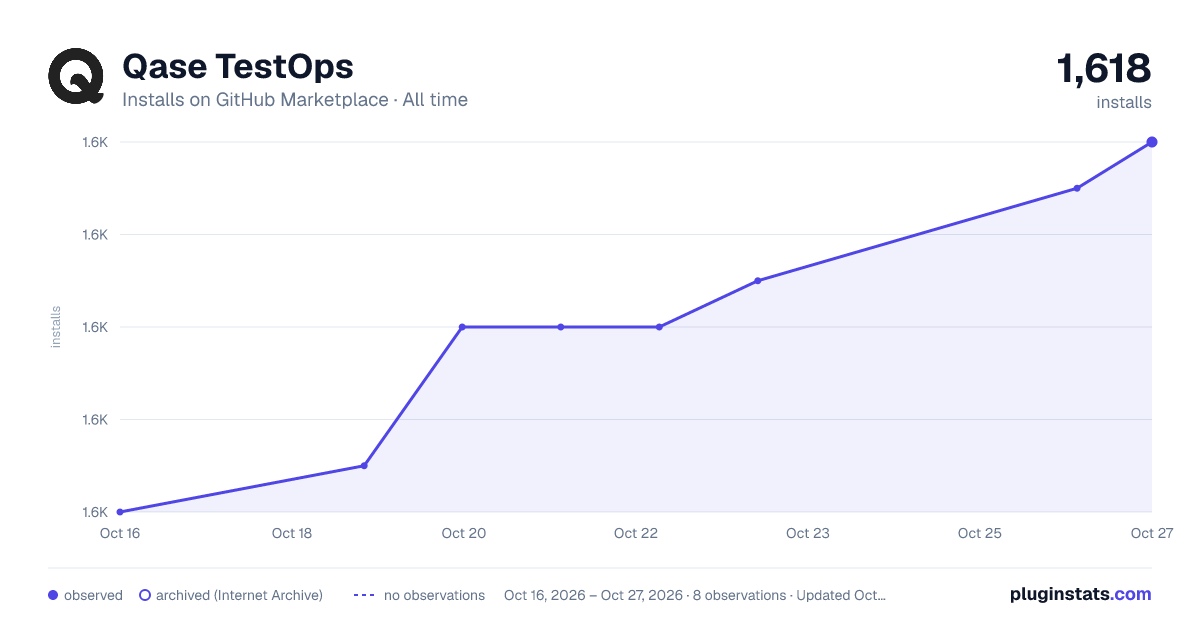Select the data point before Oct 20 rise
Image resolution: width=1200 pixels, height=630 pixels.
tap(364, 466)
